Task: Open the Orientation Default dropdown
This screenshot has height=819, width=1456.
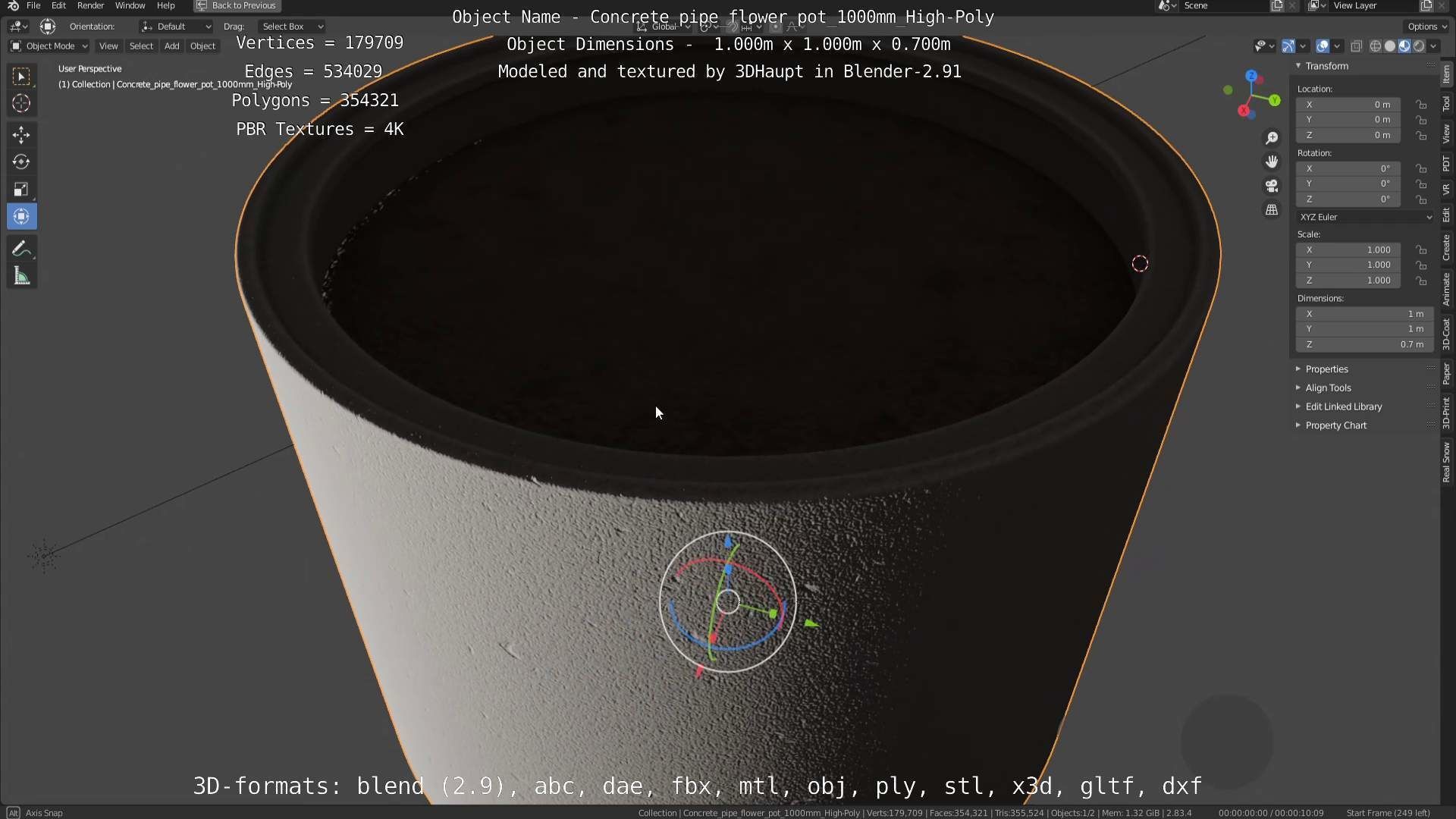Action: (176, 27)
